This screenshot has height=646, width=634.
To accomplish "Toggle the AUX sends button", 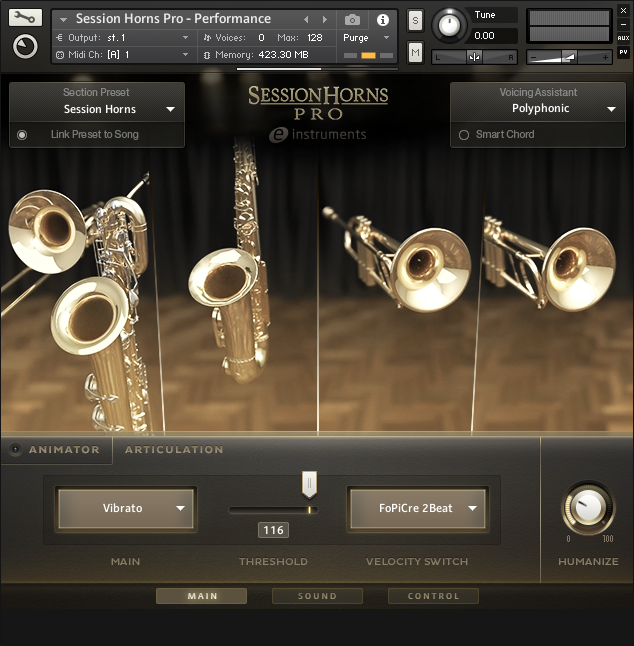I will (623, 38).
